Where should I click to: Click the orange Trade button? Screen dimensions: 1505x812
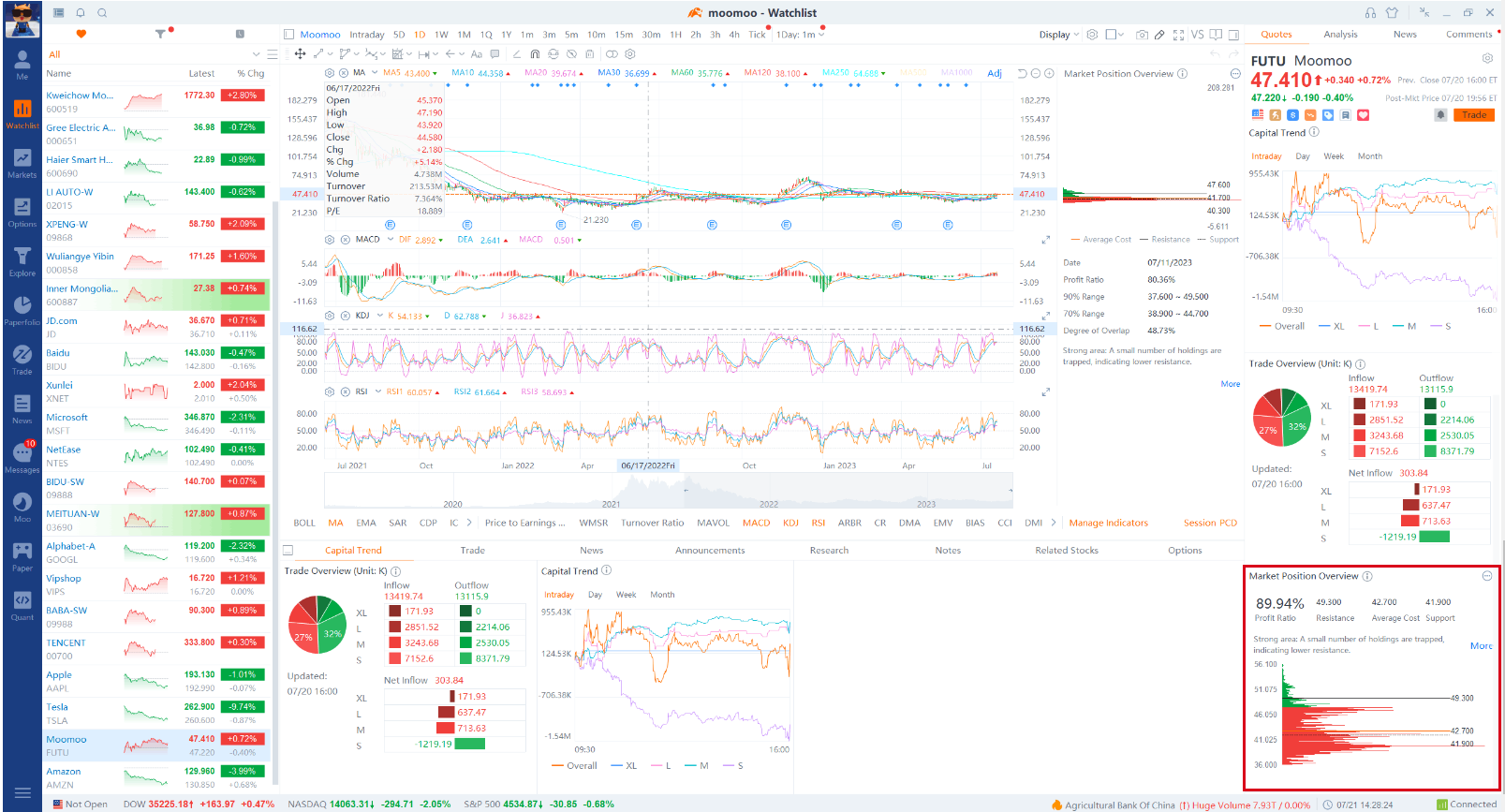(1474, 115)
